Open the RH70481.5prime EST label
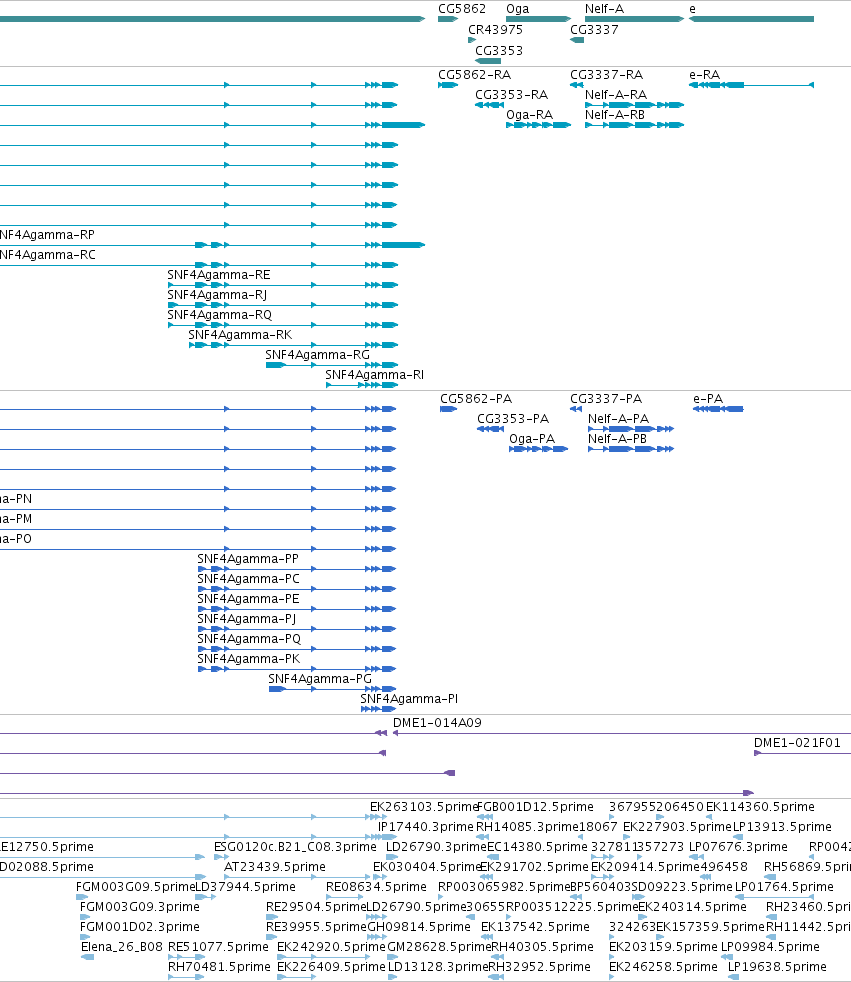The height and width of the screenshot is (982, 851). point(219,968)
